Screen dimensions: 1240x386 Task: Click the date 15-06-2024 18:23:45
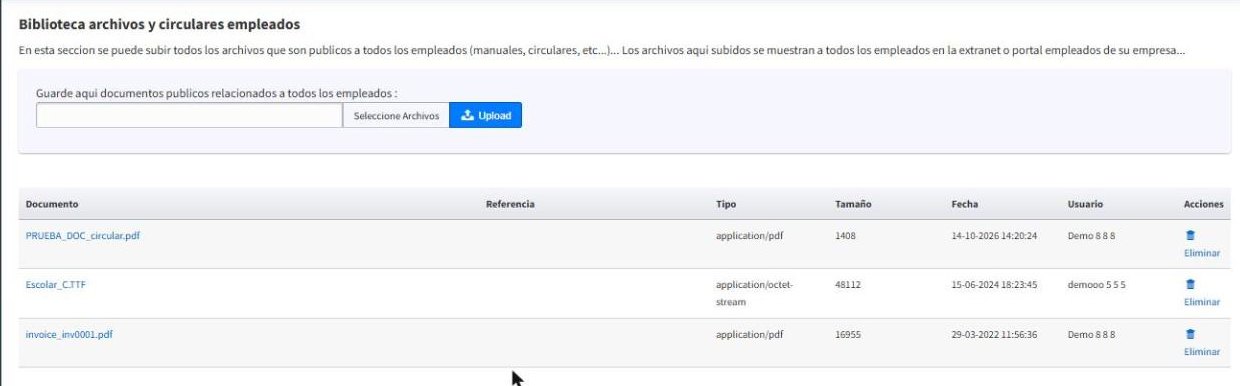[x=994, y=285]
